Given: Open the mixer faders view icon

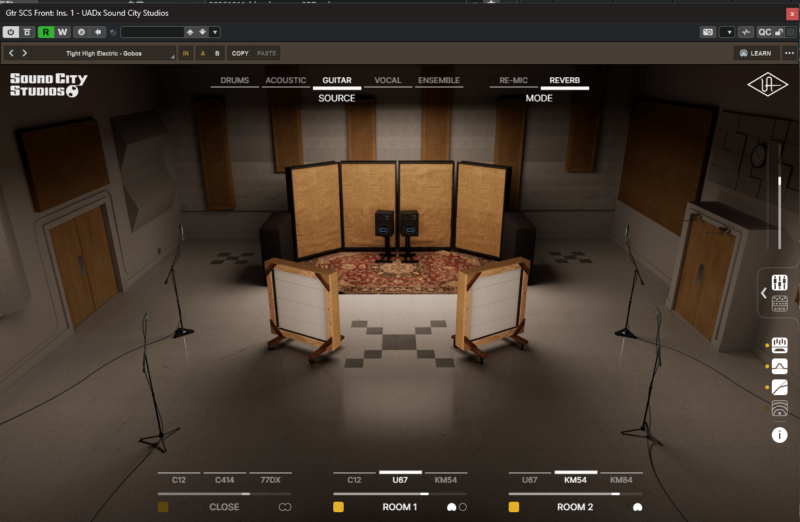Looking at the screenshot, I should tap(780, 282).
